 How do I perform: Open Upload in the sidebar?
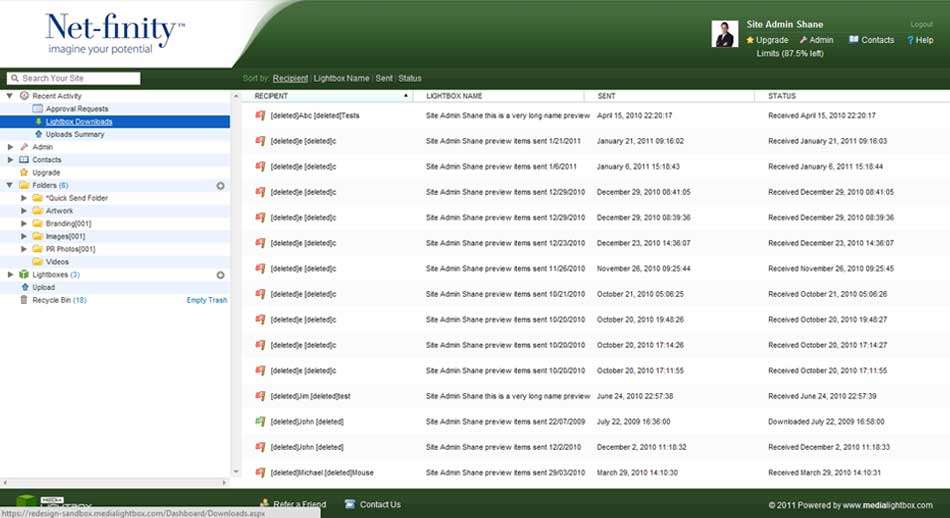tap(43, 287)
